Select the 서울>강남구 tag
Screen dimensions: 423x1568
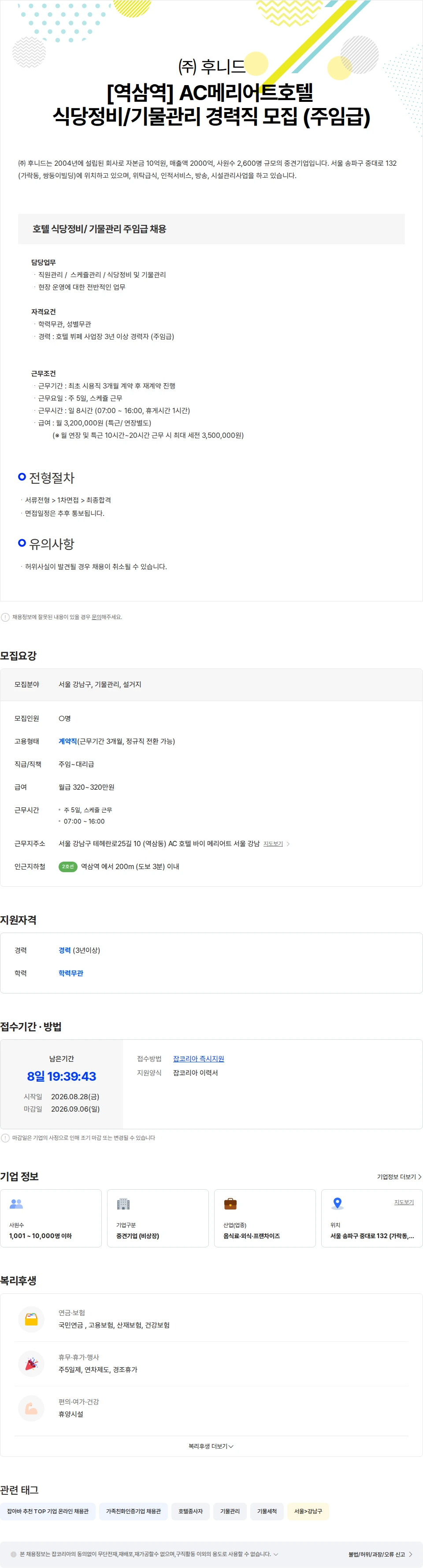(x=308, y=1512)
